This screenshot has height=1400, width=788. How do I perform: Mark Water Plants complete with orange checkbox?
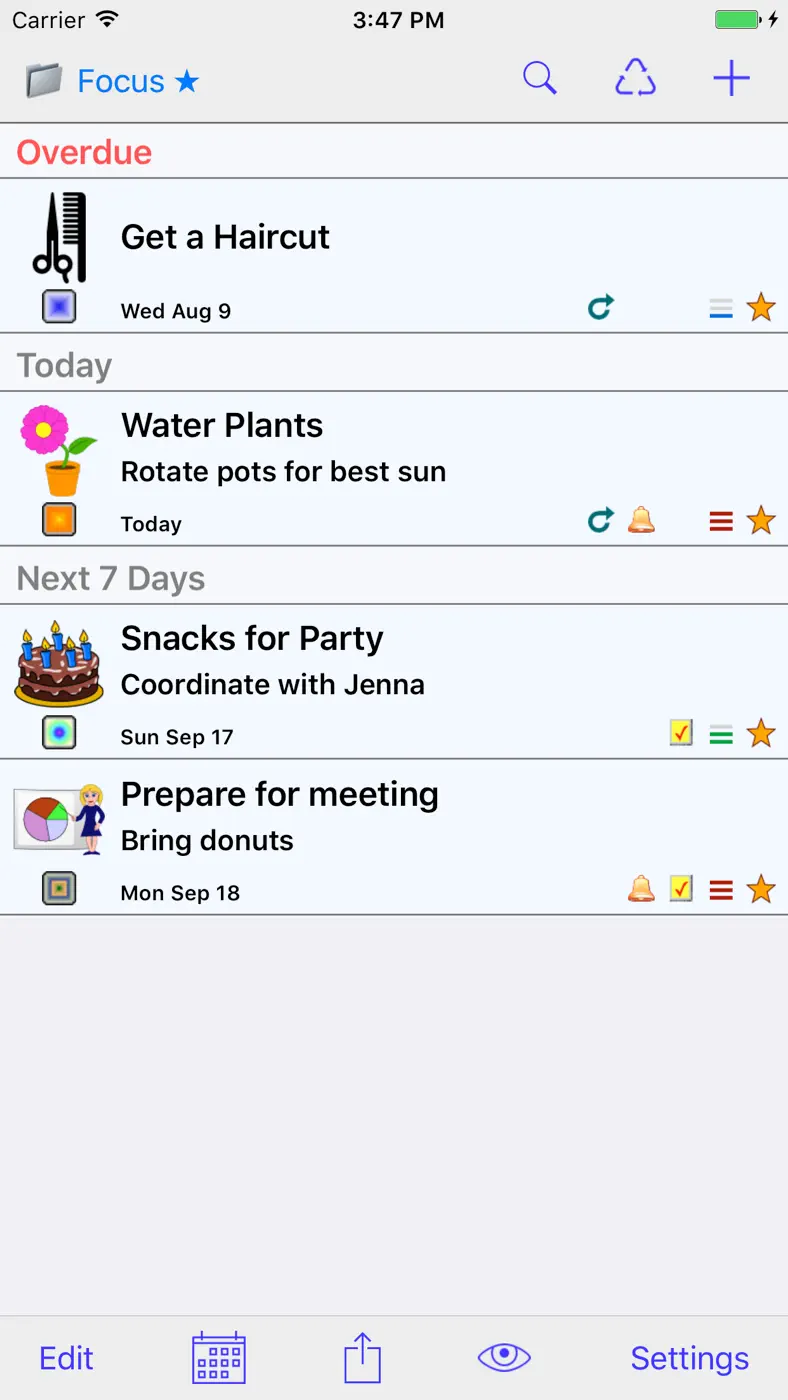pyautogui.click(x=59, y=520)
